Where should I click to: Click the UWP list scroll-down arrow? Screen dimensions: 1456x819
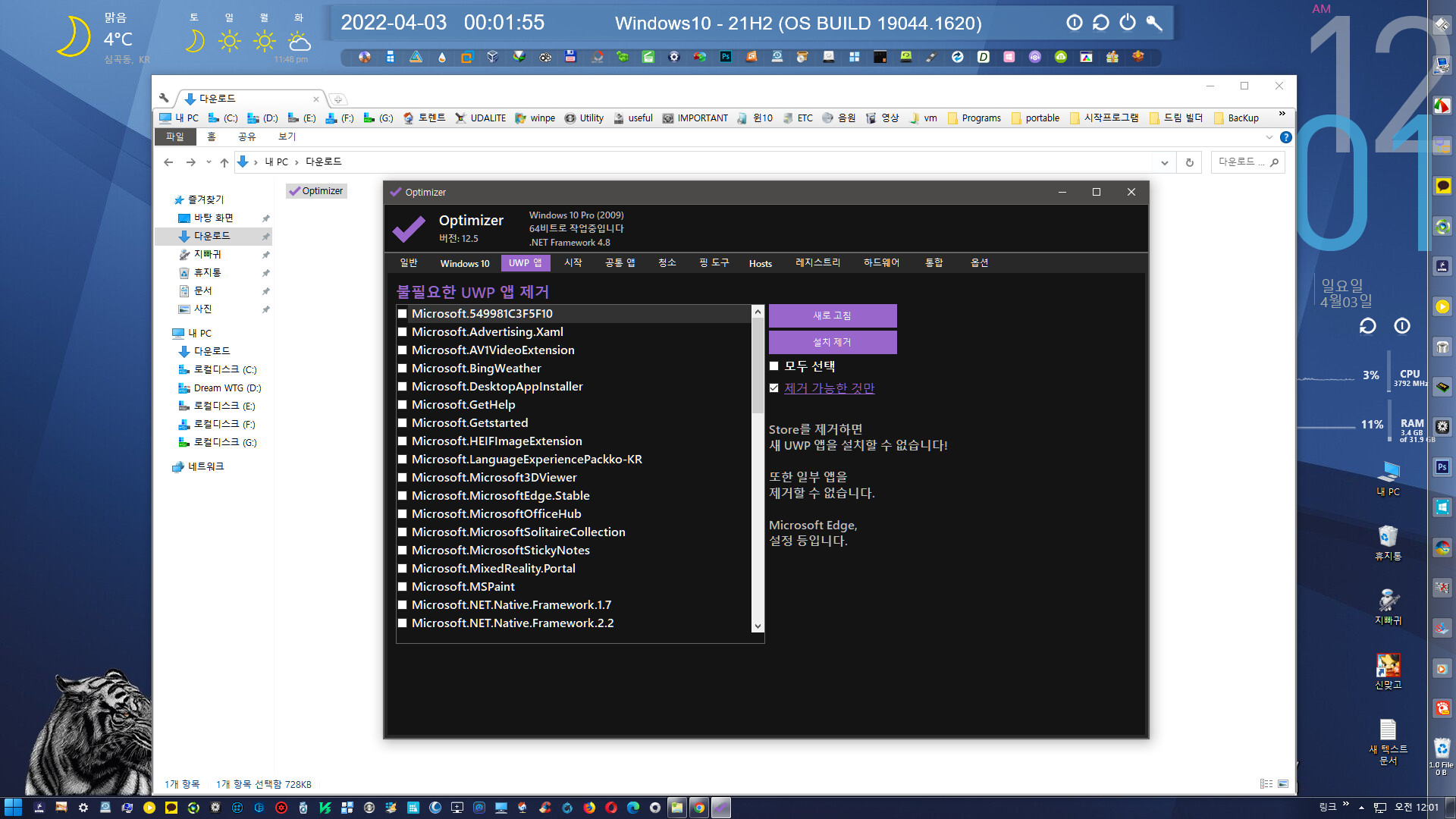point(758,626)
